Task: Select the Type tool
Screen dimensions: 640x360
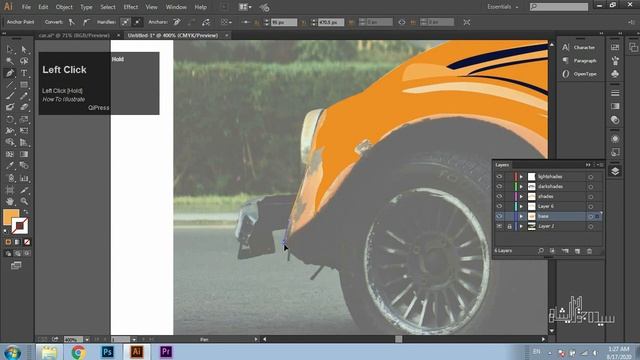Action: click(24, 73)
